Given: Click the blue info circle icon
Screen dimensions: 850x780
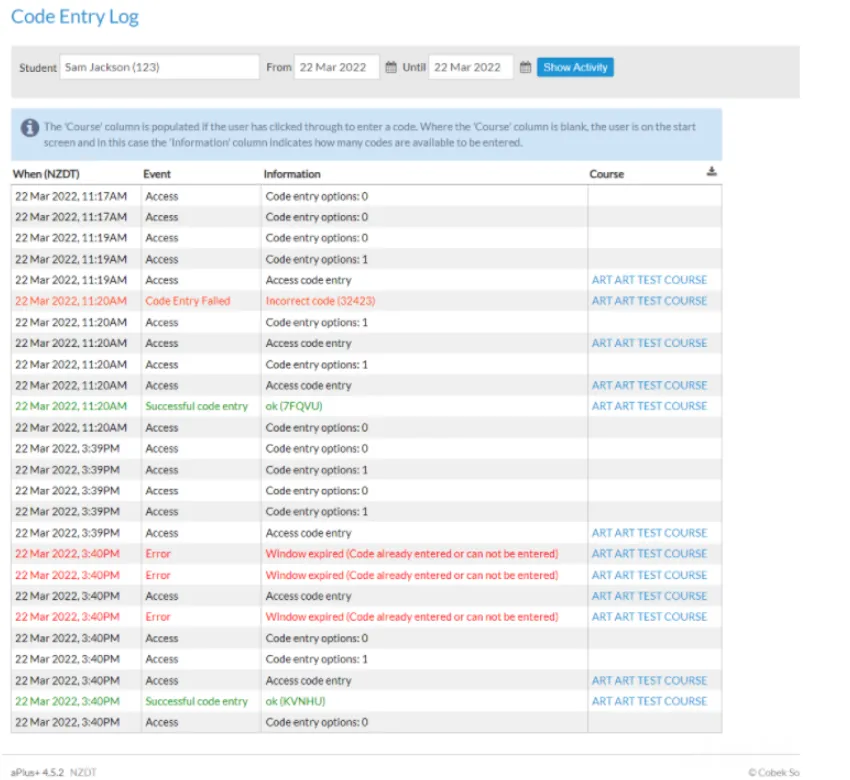Looking at the screenshot, I should (30, 128).
